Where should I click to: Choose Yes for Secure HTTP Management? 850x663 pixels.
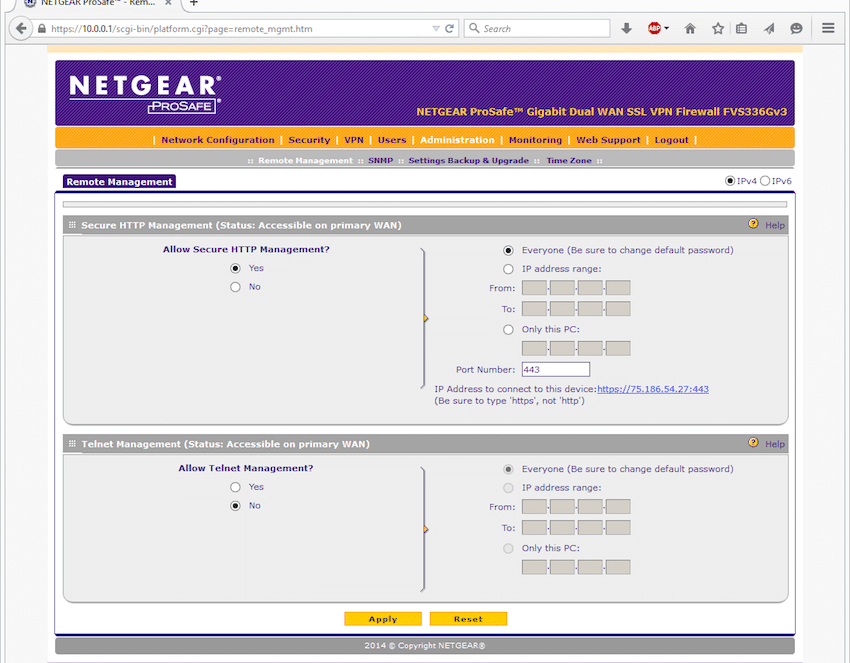(235, 268)
